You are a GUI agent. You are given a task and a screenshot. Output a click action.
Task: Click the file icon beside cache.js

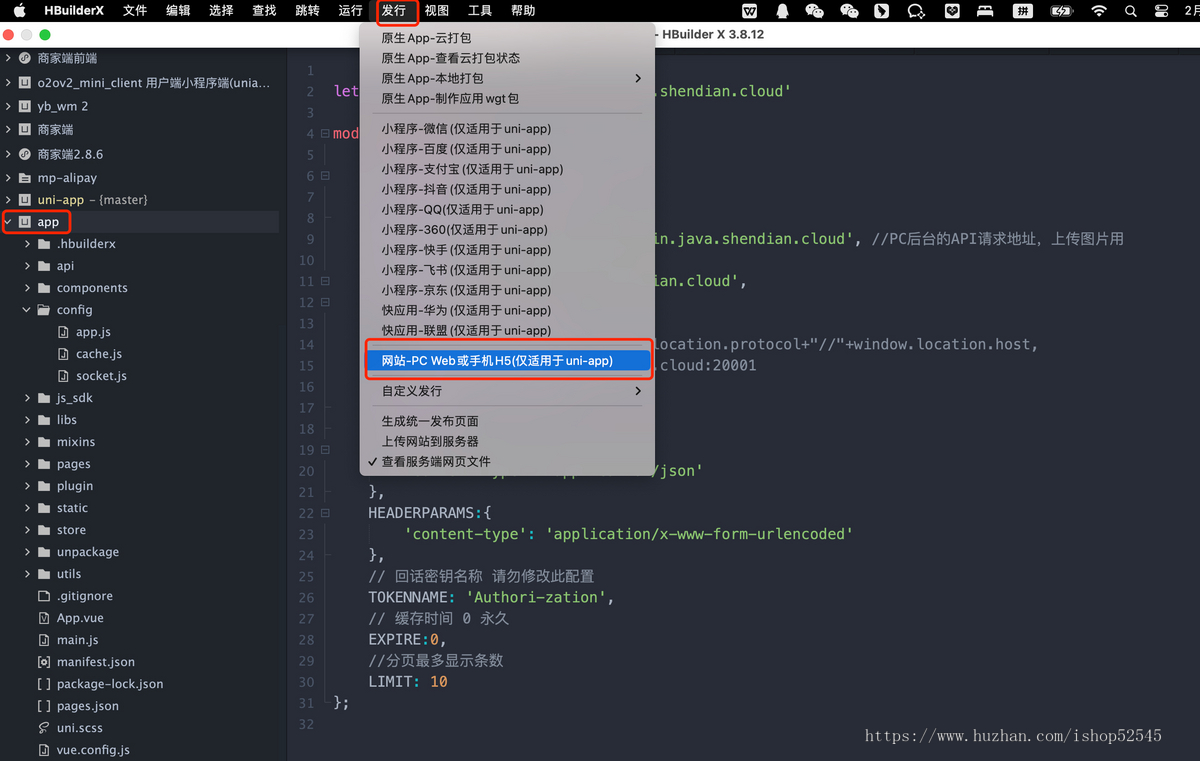tap(63, 354)
